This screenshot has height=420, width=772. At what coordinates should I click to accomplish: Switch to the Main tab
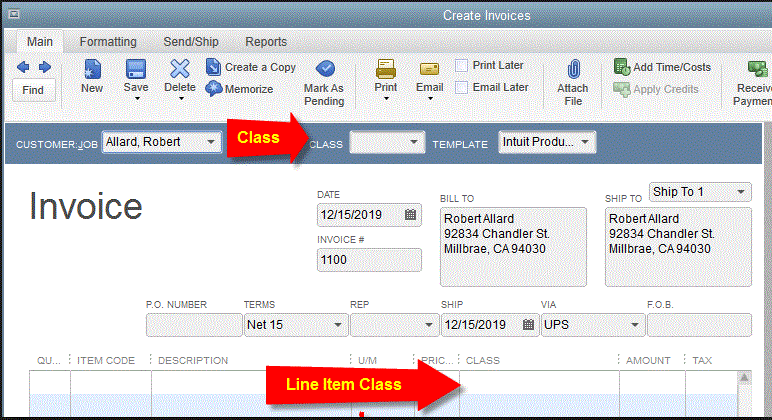(40, 42)
